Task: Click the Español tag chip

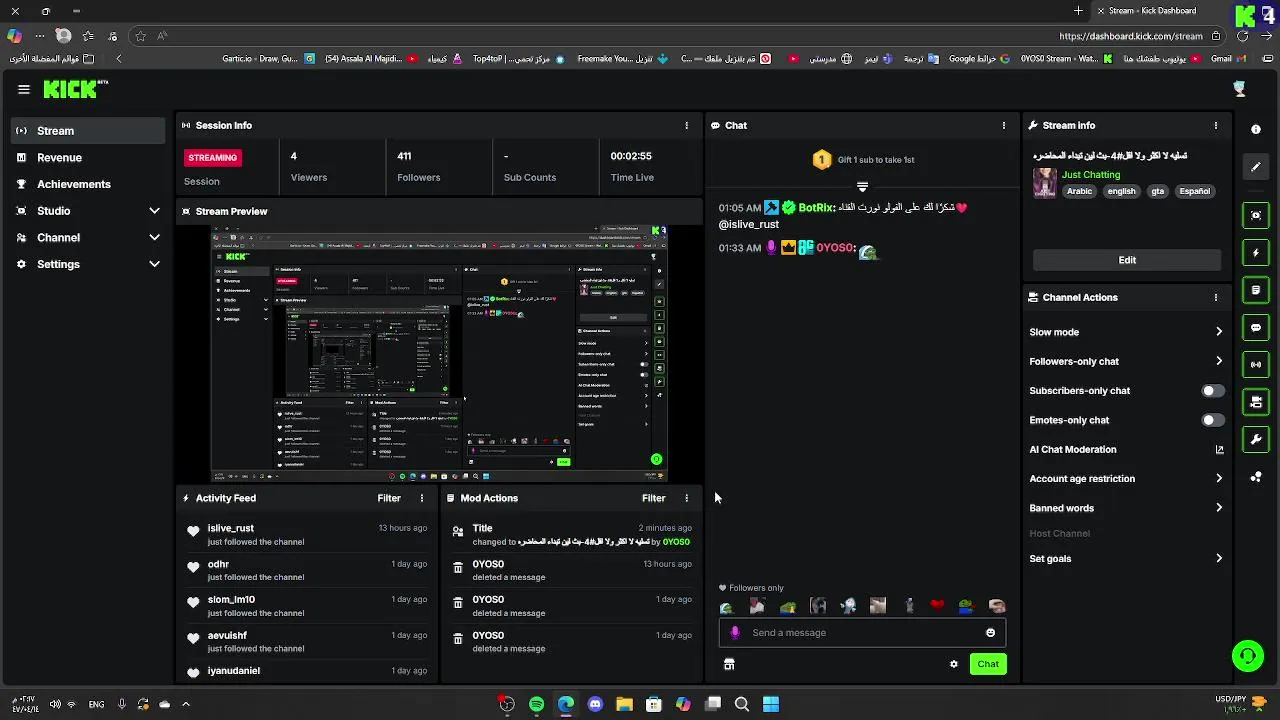Action: click(x=1194, y=191)
